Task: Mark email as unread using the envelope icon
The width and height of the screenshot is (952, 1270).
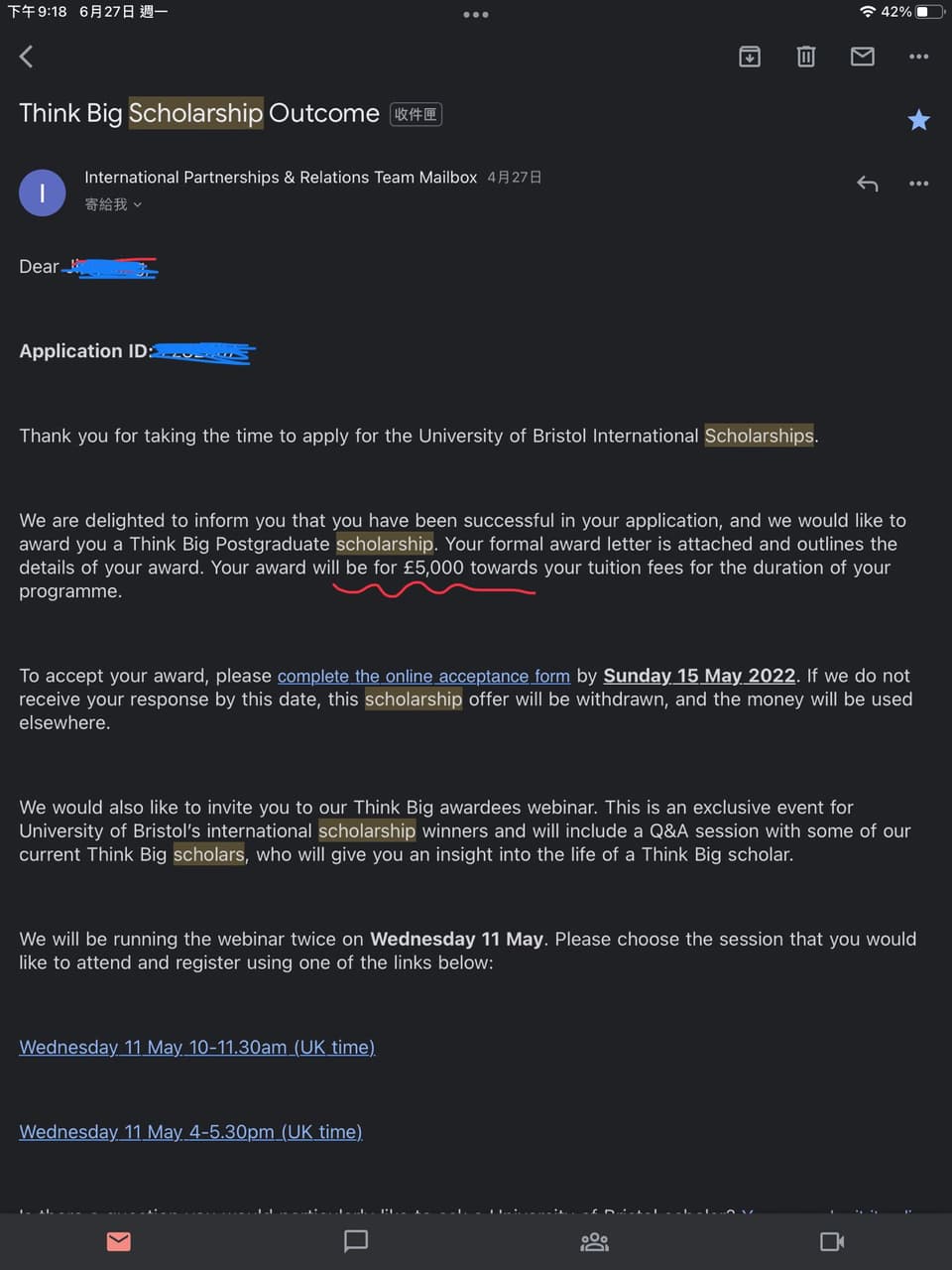Action: 863,57
